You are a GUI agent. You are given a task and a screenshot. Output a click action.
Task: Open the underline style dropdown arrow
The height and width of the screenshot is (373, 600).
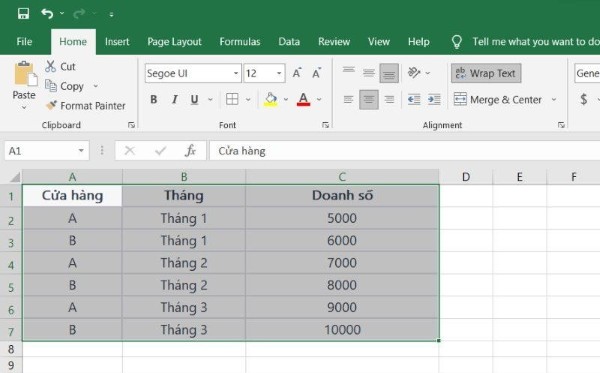pyautogui.click(x=210, y=99)
